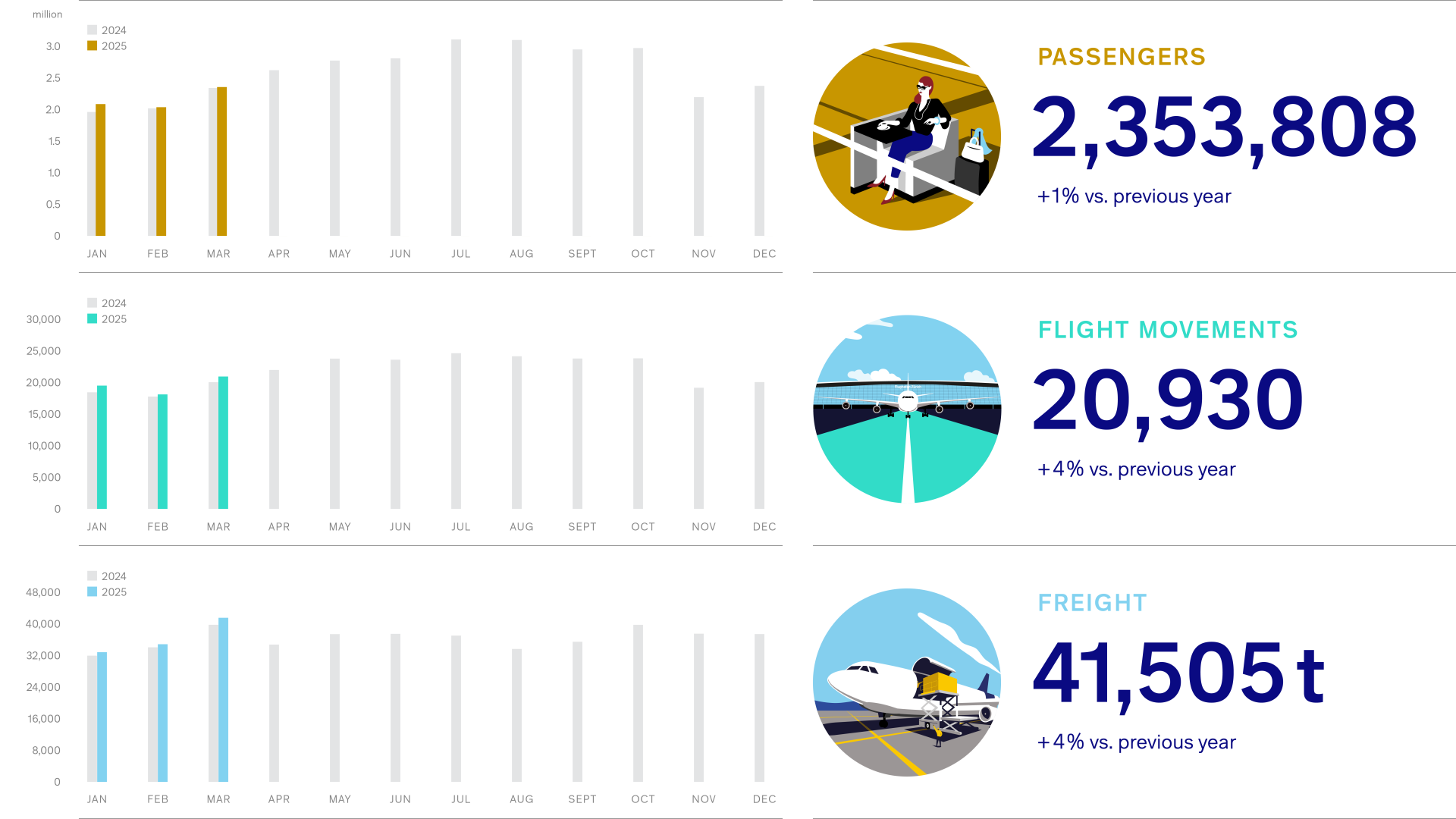Image resolution: width=1456 pixels, height=819 pixels.
Task: Click the July 2024 bar in passengers chart
Action: [456, 138]
